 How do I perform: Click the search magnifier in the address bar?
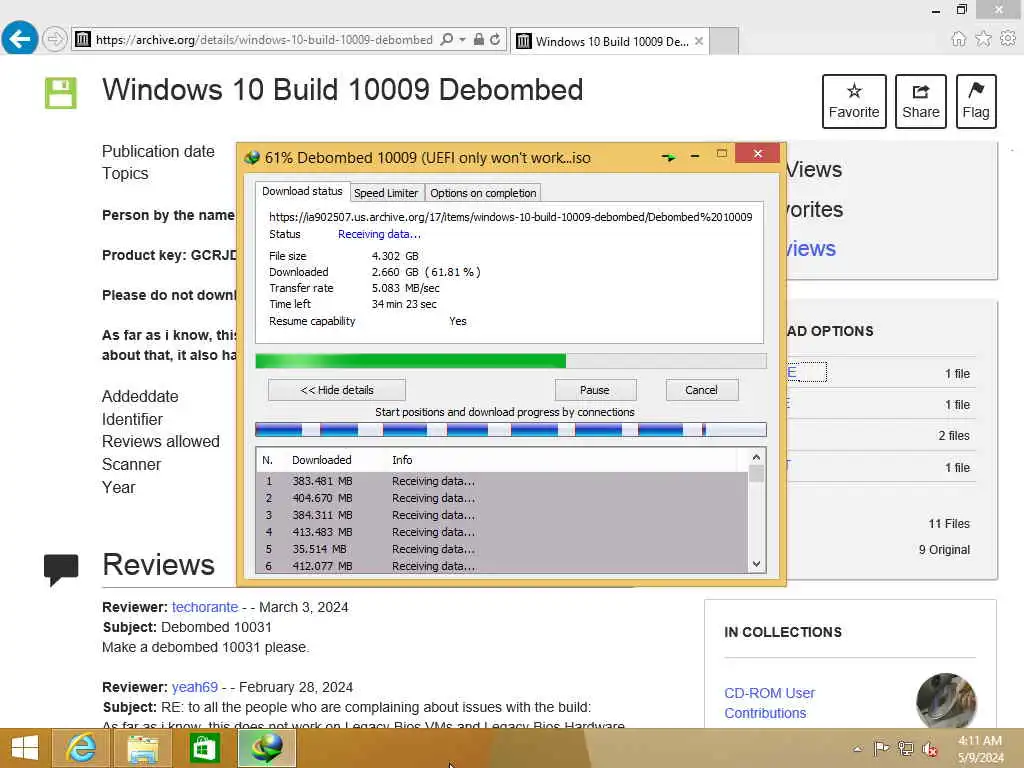click(x=447, y=39)
